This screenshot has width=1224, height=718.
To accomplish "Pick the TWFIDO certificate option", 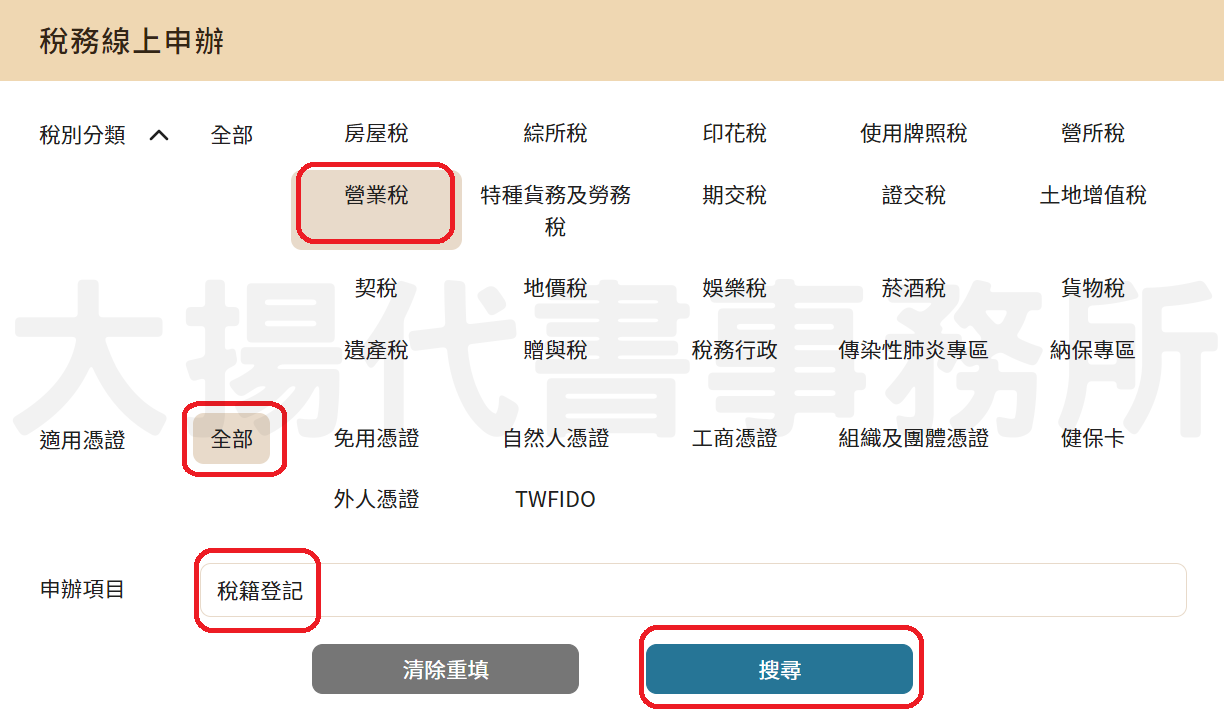I will tap(555, 500).
